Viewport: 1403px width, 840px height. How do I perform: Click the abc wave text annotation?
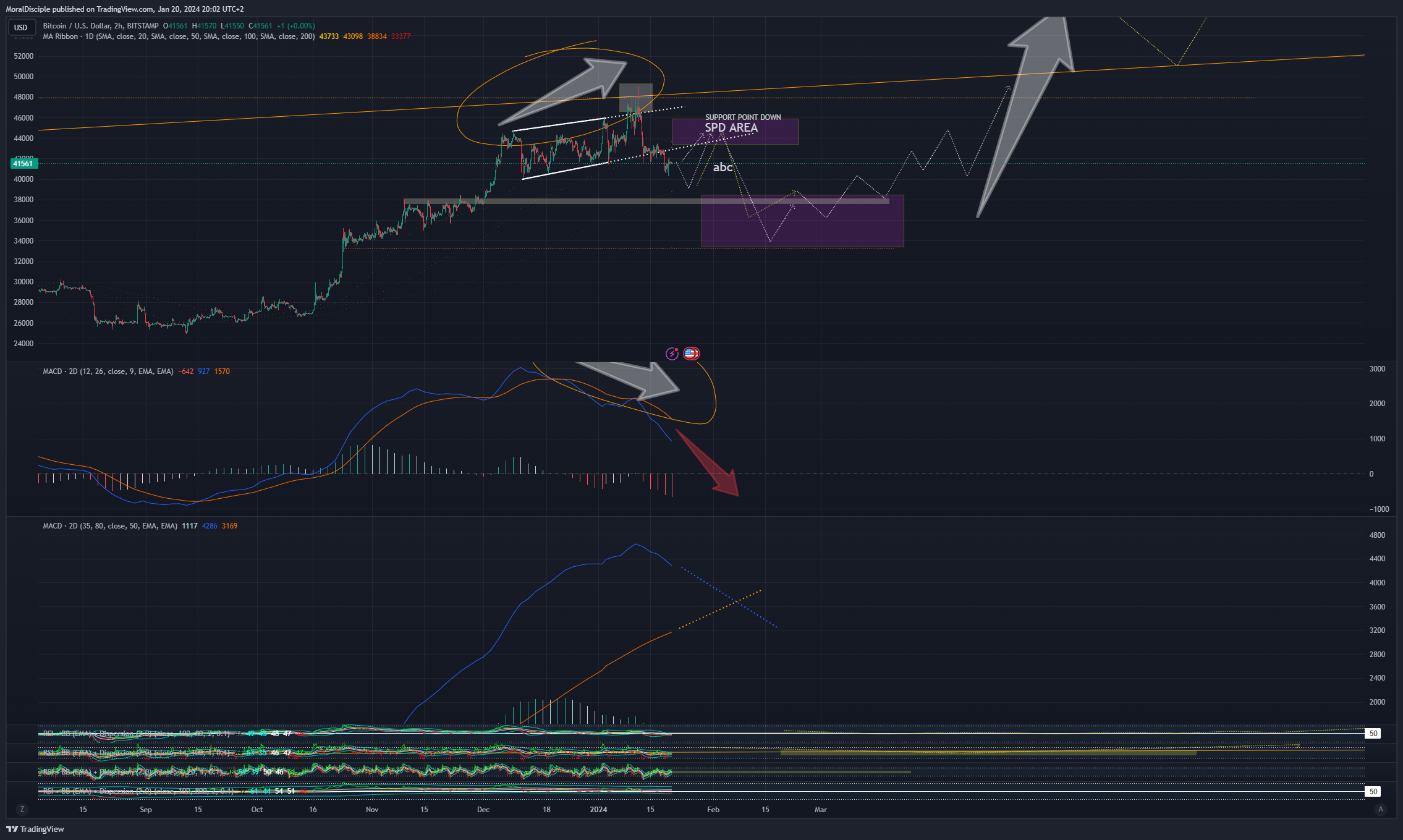pyautogui.click(x=723, y=168)
